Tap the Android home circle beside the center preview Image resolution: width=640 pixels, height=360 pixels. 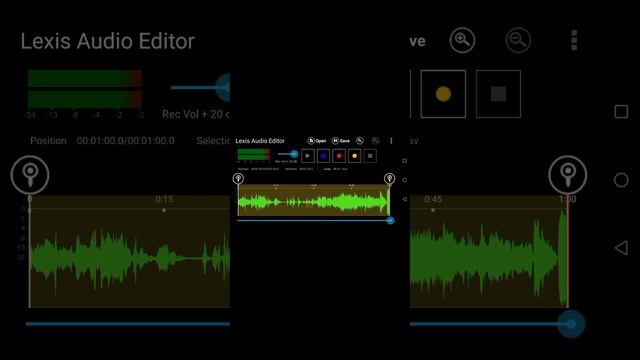[404, 180]
